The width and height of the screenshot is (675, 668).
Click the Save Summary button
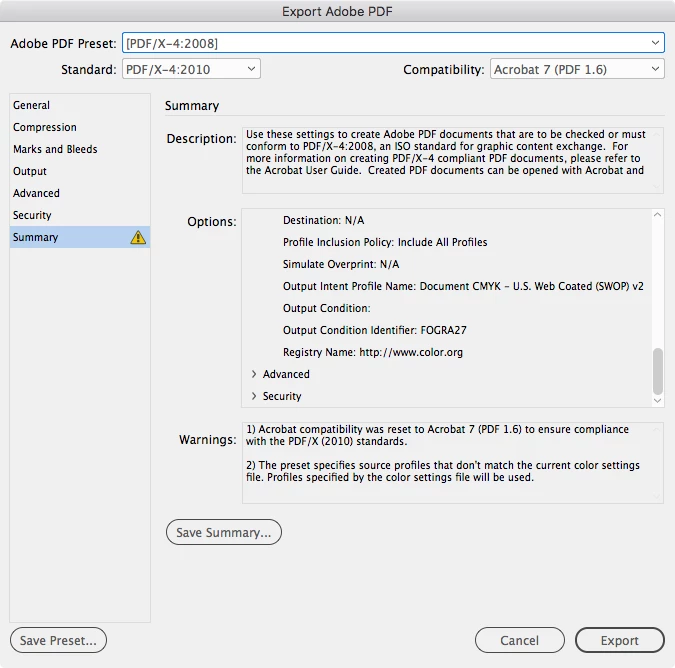point(224,532)
